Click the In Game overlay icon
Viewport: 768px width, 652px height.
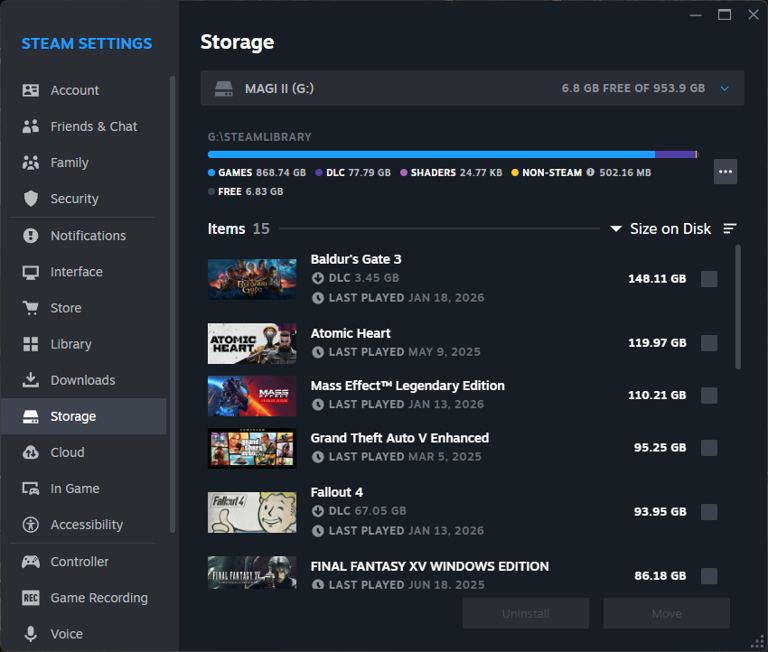[x=30, y=488]
